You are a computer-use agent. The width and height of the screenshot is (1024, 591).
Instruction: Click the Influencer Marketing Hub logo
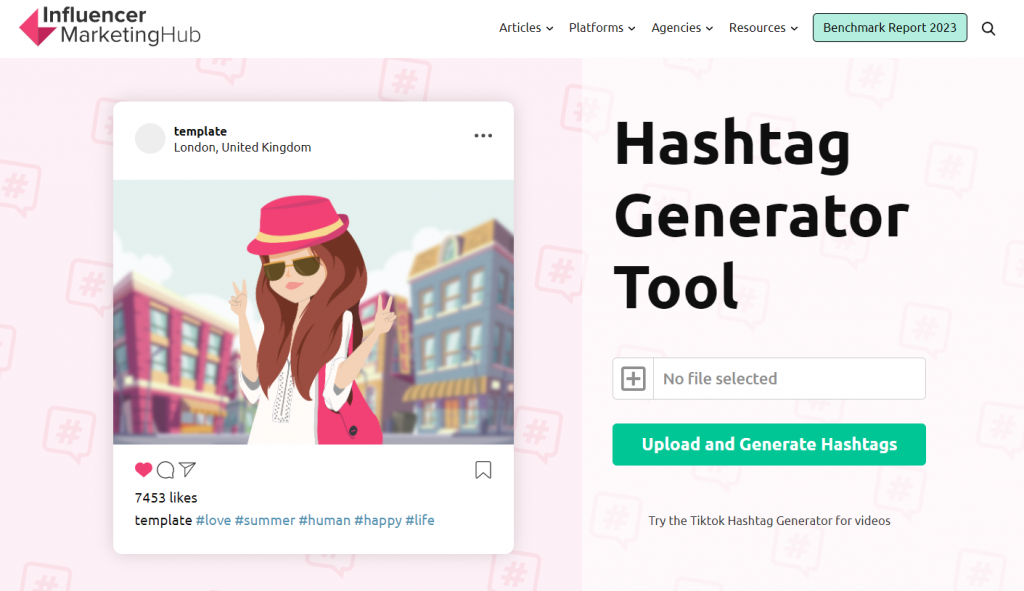110,27
